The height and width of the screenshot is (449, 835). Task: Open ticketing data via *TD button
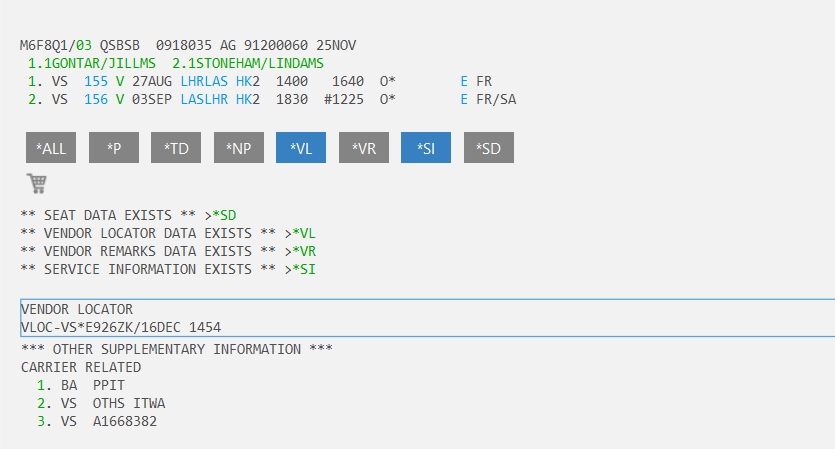tap(176, 148)
